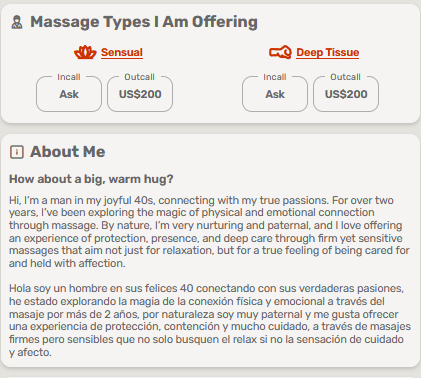
Task: Click the hand icon beside Deep Tissue
Action: (x=280, y=52)
